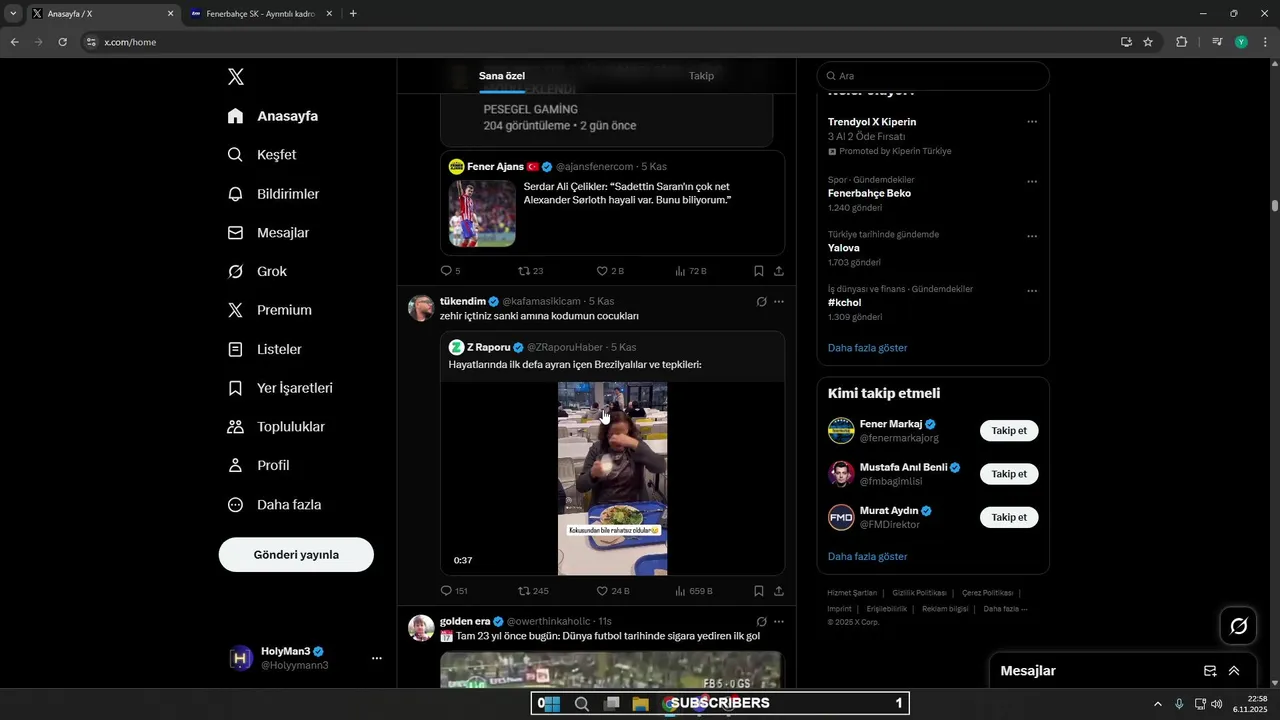Open golden era profile avatar
This screenshot has height=720, width=1280.
[421, 628]
